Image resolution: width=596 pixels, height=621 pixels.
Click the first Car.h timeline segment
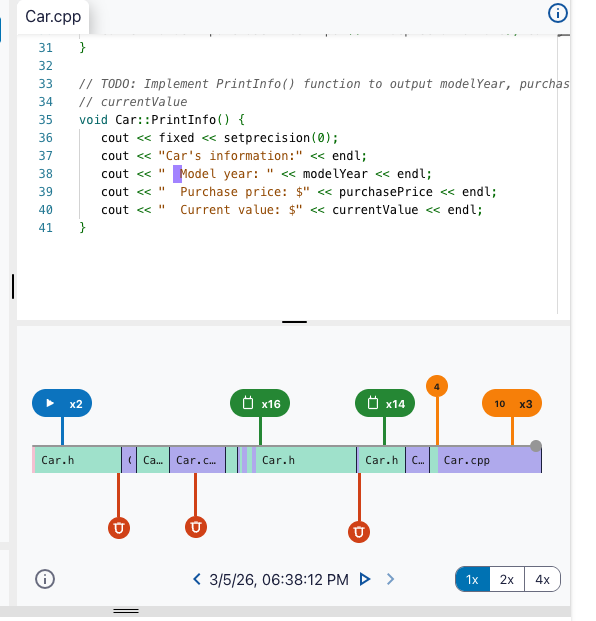[x=78, y=460]
